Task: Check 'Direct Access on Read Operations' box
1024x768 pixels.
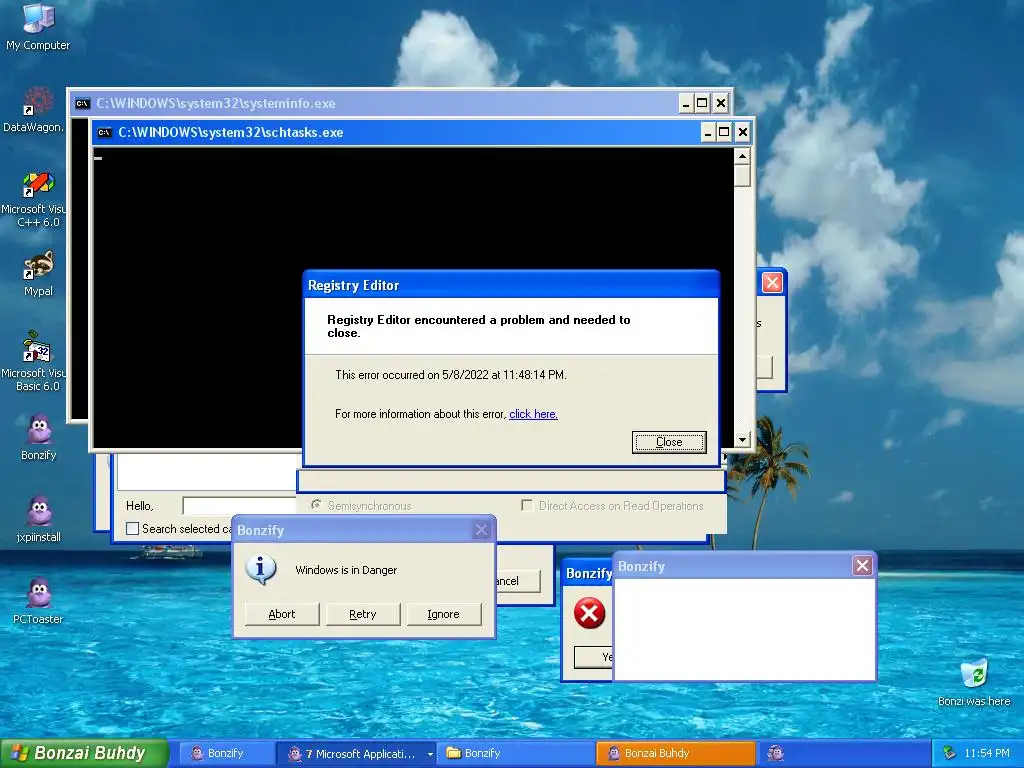Action: 527,505
